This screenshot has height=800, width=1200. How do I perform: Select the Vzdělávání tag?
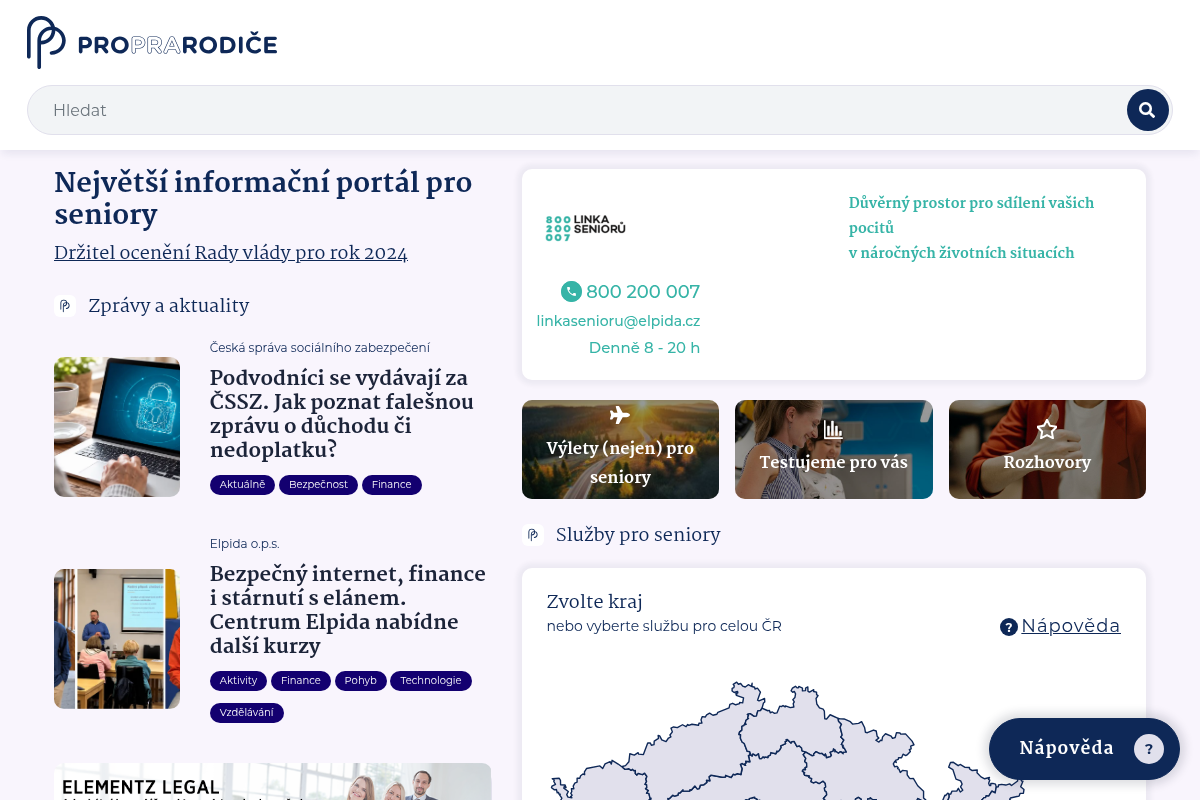(x=247, y=713)
